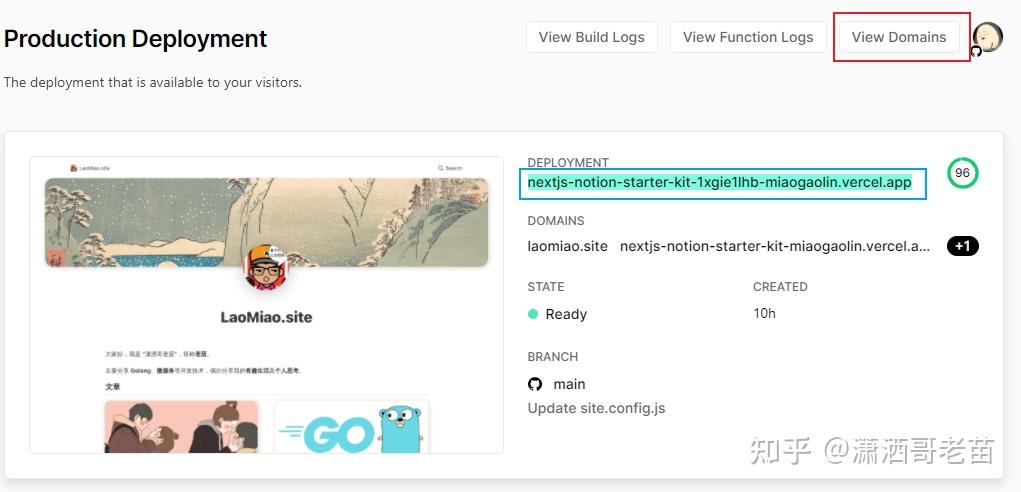The height and width of the screenshot is (492, 1021).
Task: Click the View Build Logs button
Action: 591,37
